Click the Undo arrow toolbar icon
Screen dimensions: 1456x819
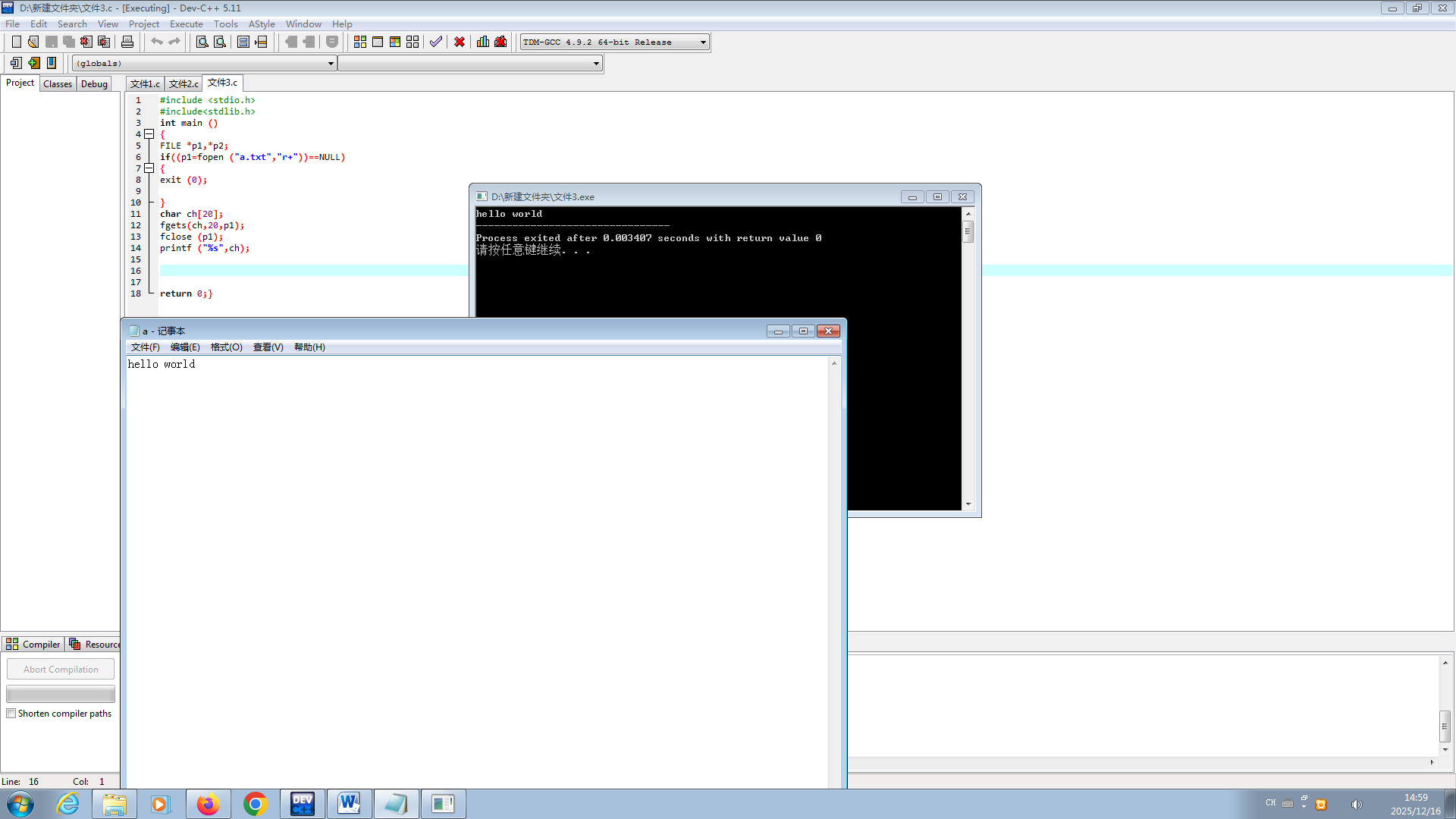pos(157,42)
